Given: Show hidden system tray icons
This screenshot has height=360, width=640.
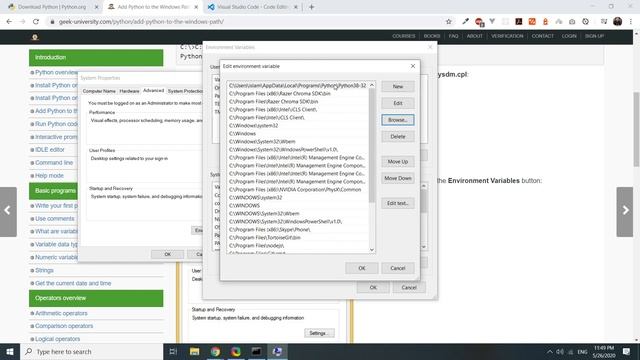Looking at the screenshot, I should 549,352.
